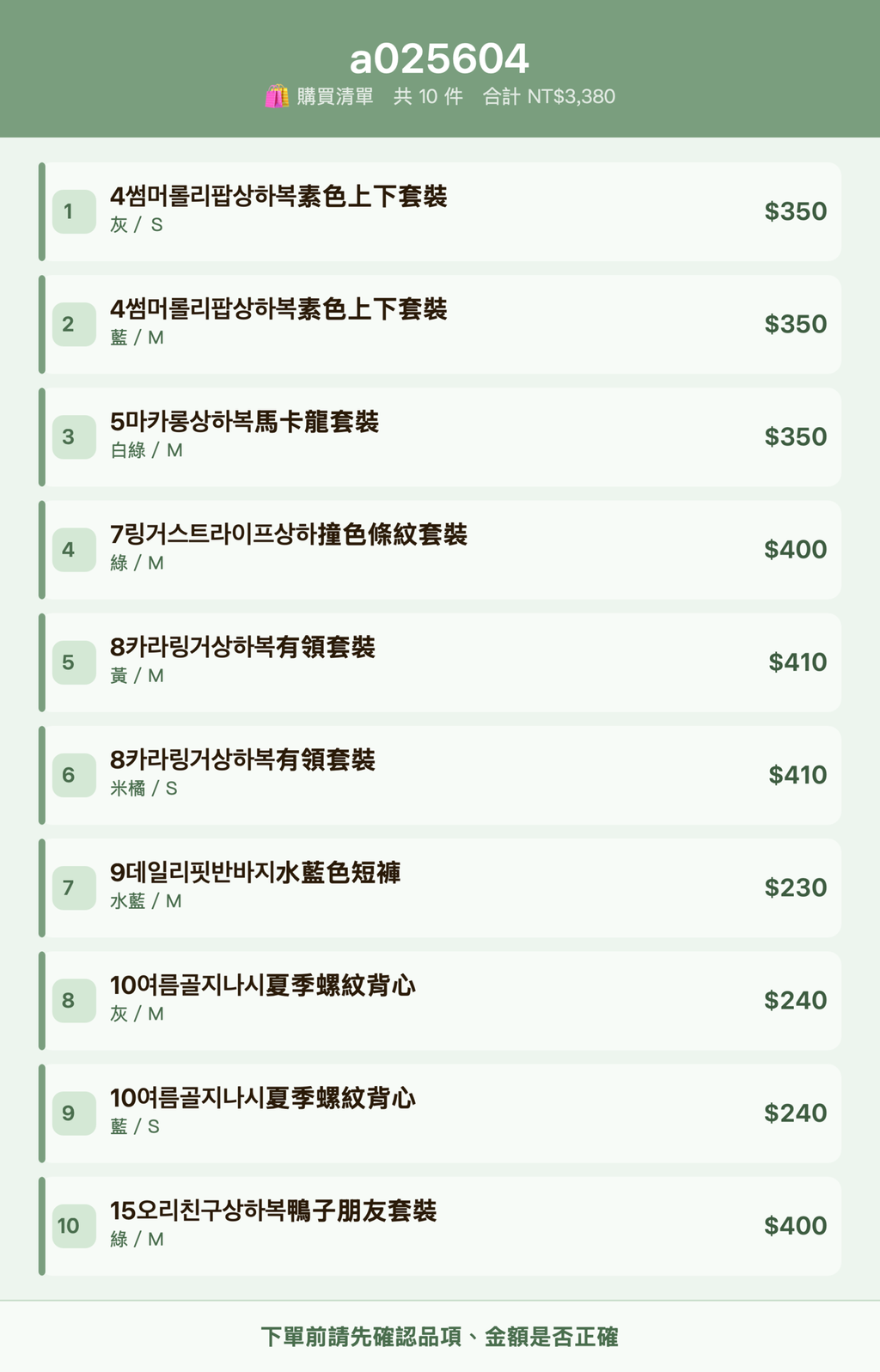Open the 15오리친구상하복鴨子朋友套裝 item
880x1372 pixels.
[440, 1226]
